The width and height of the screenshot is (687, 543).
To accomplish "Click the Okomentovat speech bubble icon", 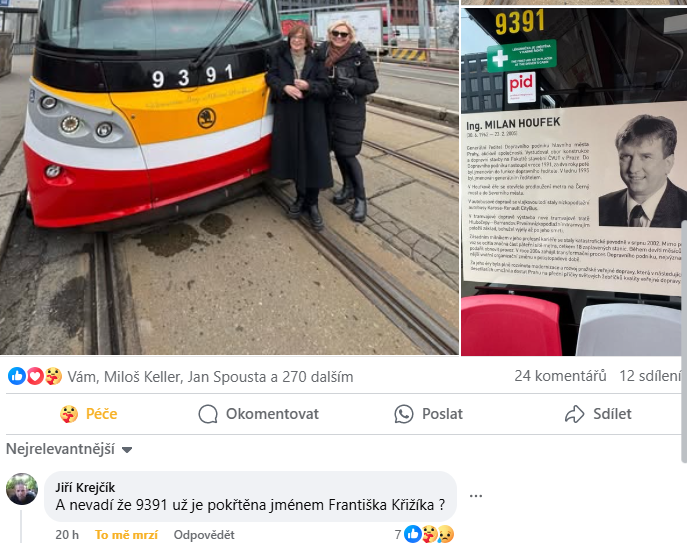I will pyautogui.click(x=208, y=414).
